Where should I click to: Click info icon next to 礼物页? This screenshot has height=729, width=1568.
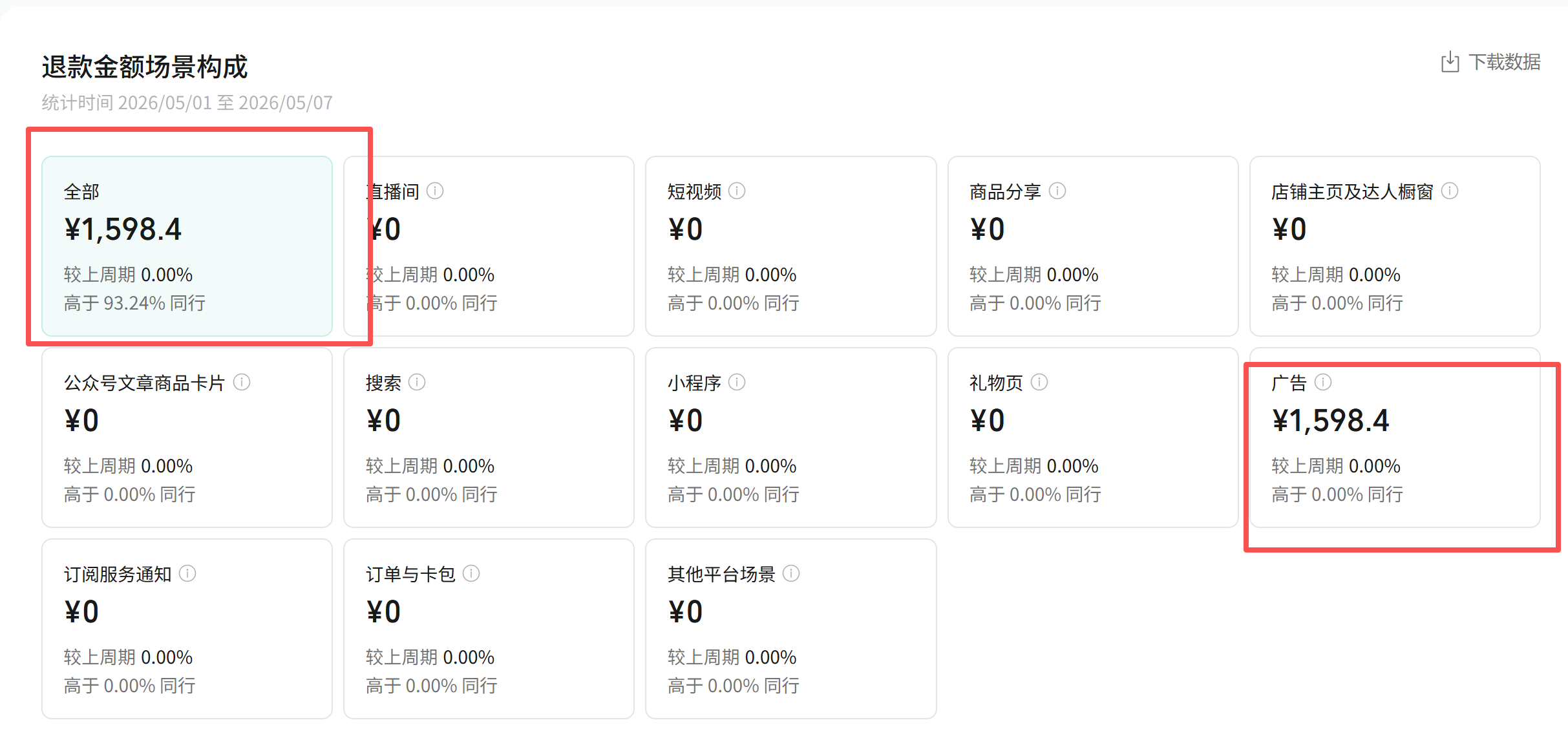[1039, 383]
